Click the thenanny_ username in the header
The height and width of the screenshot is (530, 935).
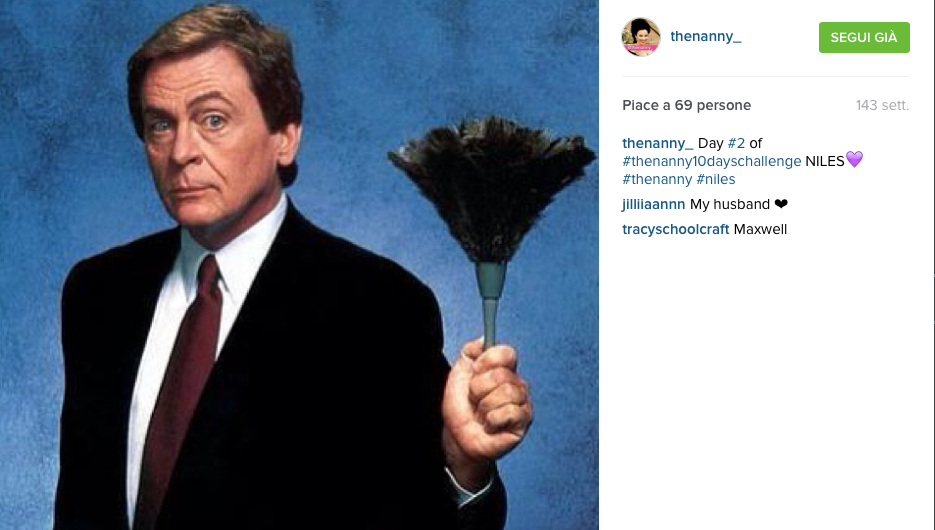705,36
